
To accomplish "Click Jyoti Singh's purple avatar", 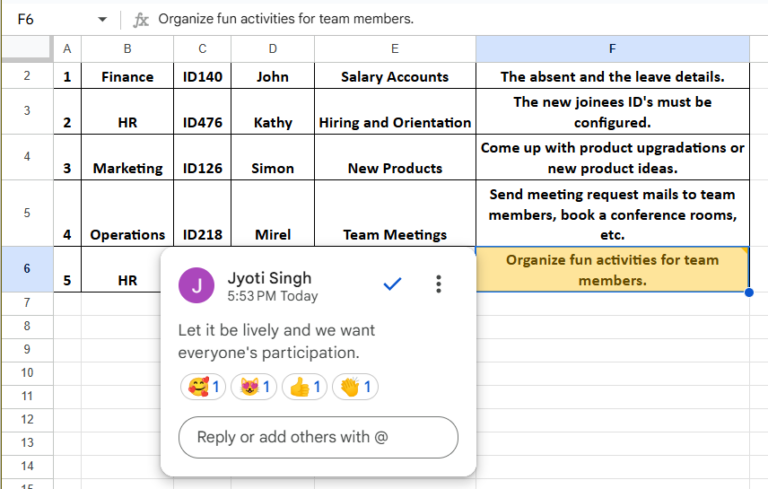I will pos(196,285).
